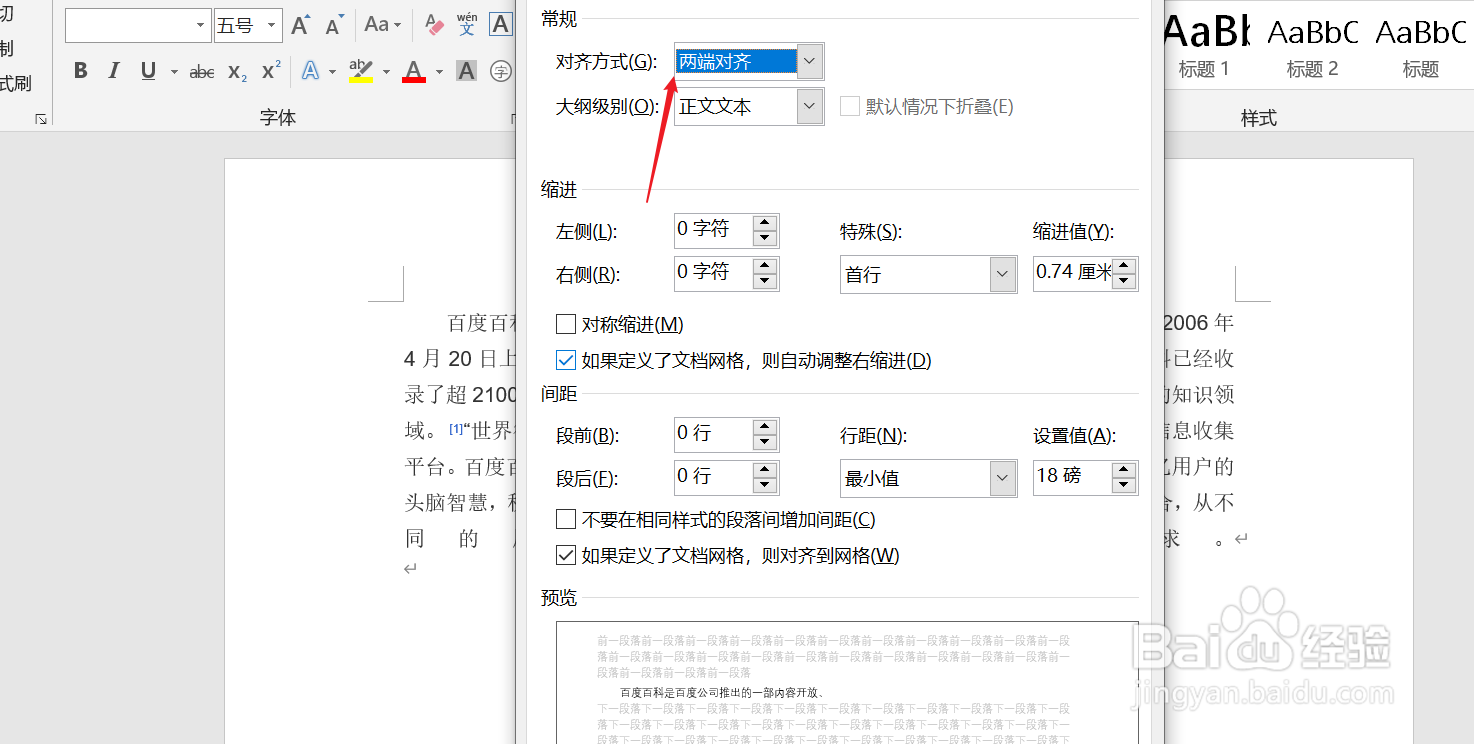Open the 行距 line spacing dropdown
Screen dimensions: 1474x744
[x=1003, y=478]
